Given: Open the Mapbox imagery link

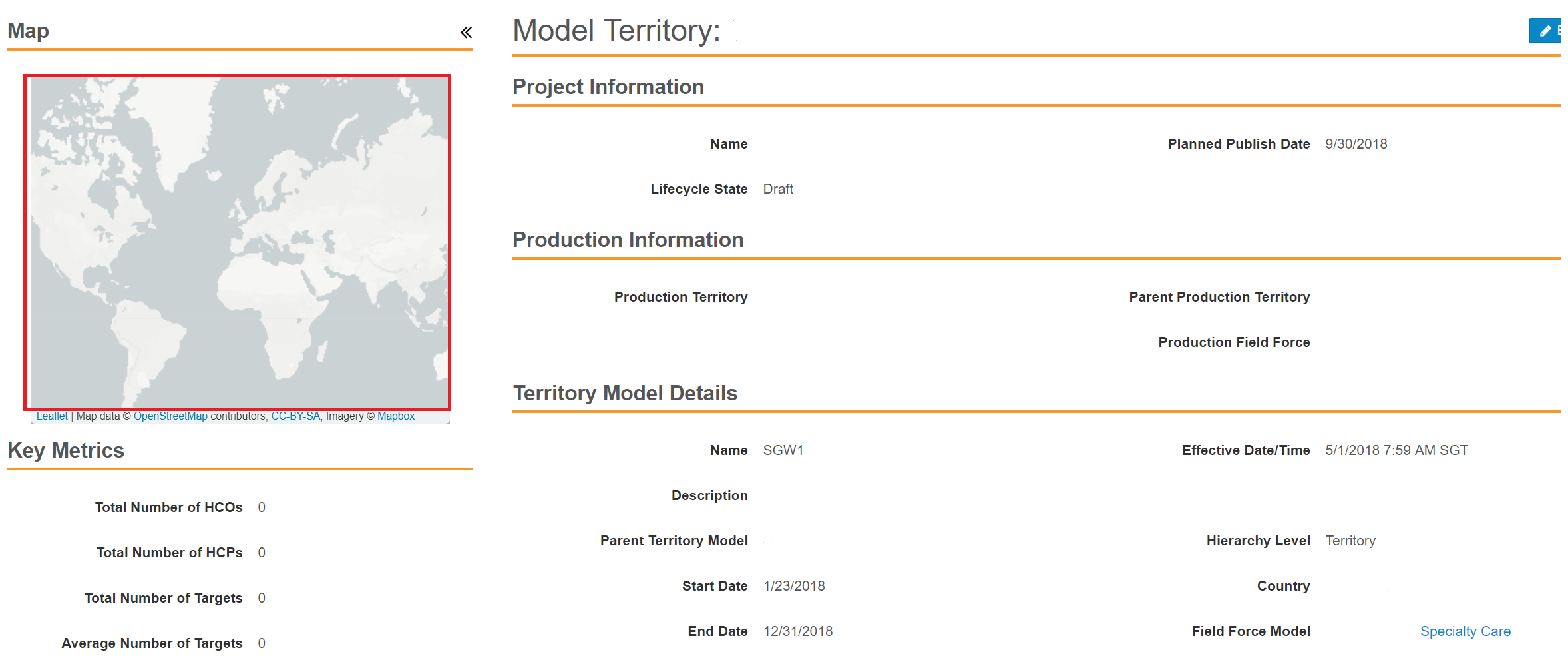Looking at the screenshot, I should 396,416.
